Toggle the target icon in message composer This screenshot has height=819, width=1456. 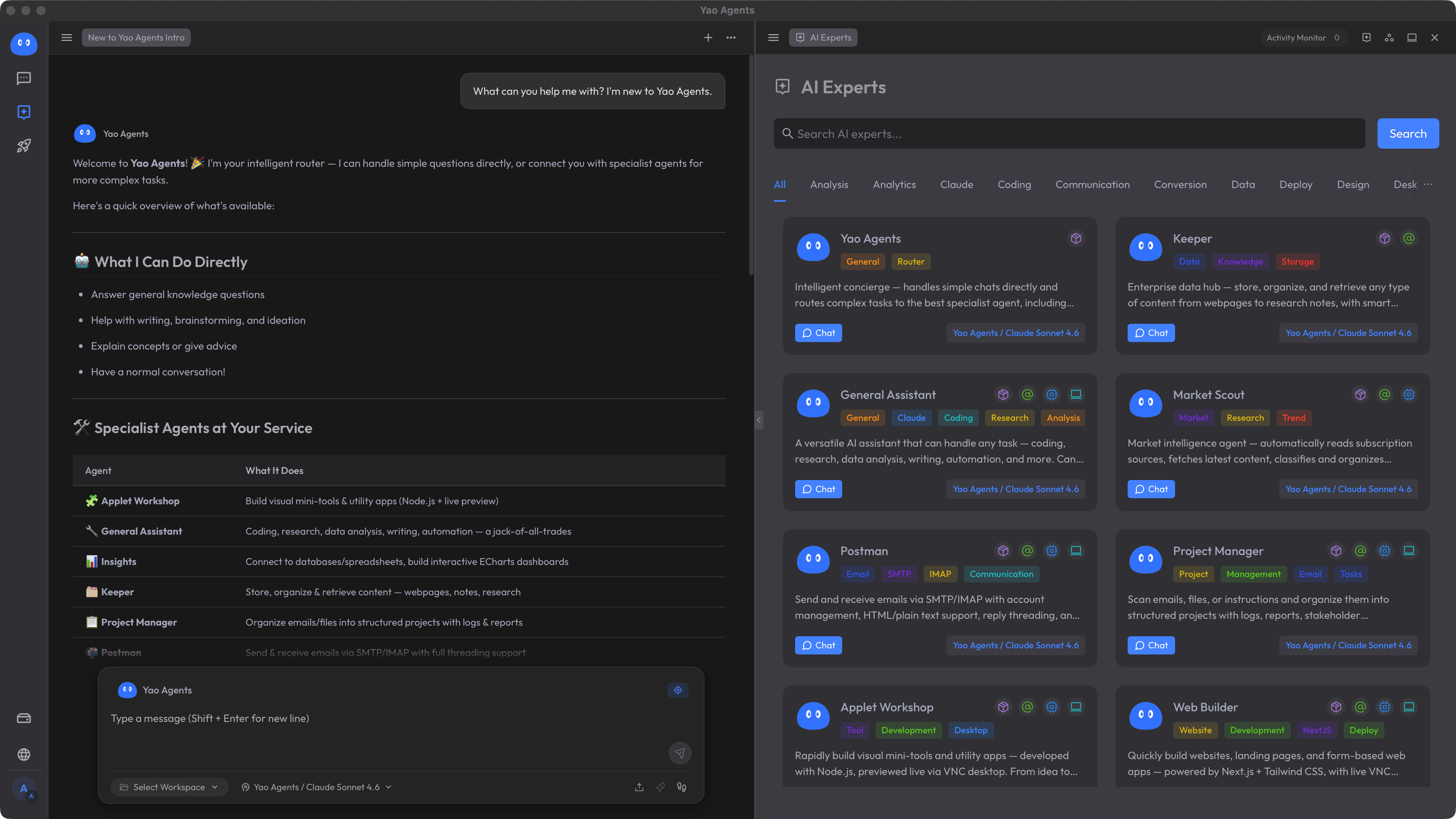(x=678, y=690)
